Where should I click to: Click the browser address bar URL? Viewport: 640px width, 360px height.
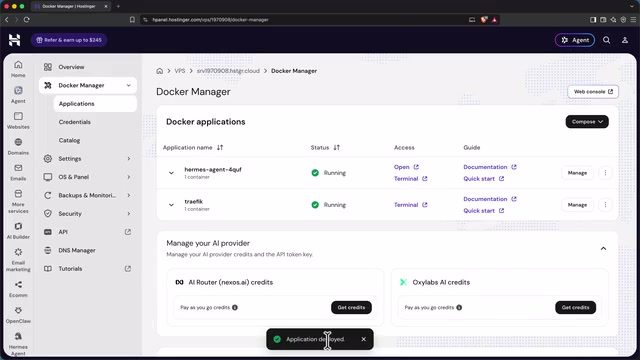[210, 20]
